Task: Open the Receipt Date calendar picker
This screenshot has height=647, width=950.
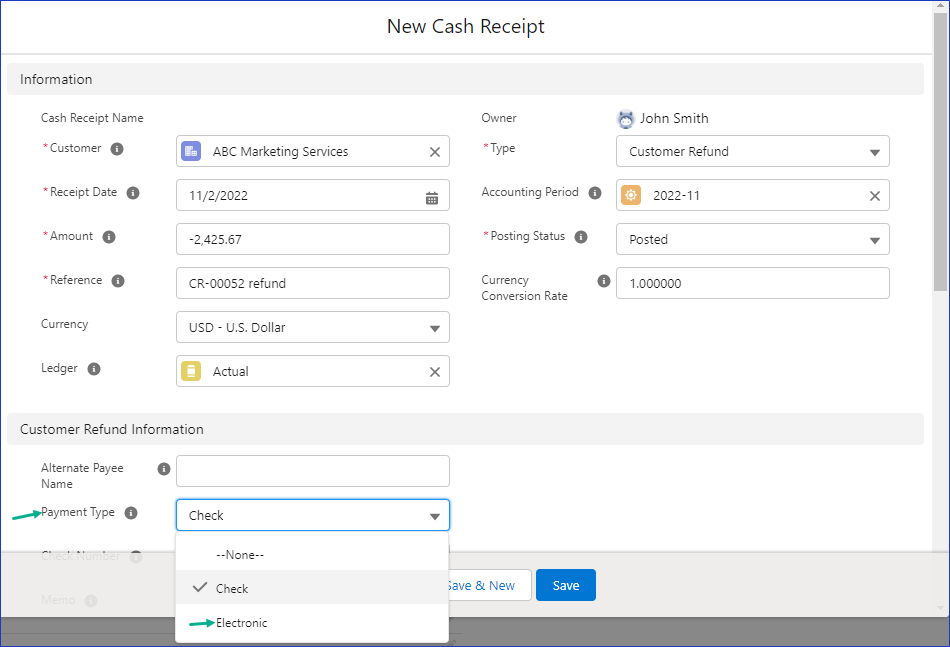Action: point(431,198)
